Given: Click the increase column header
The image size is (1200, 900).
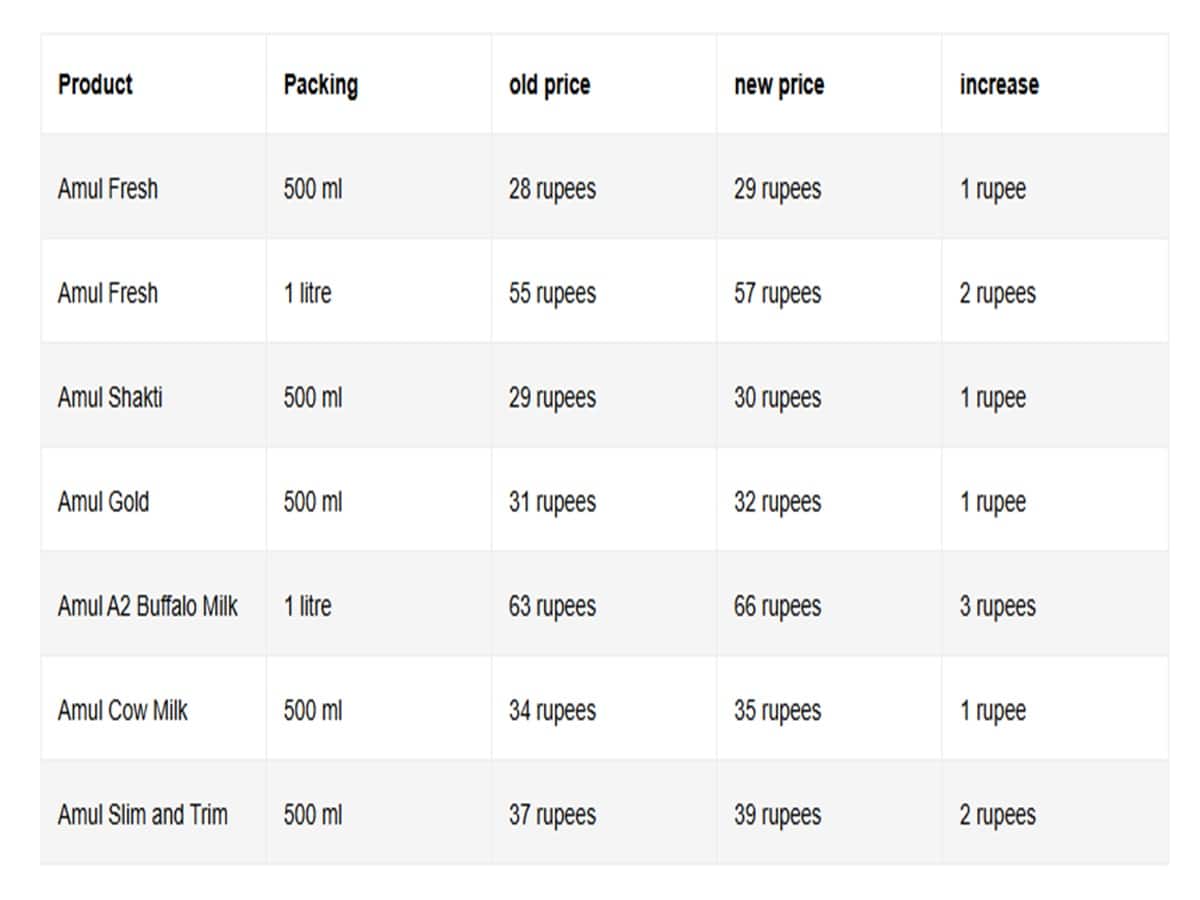Looking at the screenshot, I should point(1055,84).
